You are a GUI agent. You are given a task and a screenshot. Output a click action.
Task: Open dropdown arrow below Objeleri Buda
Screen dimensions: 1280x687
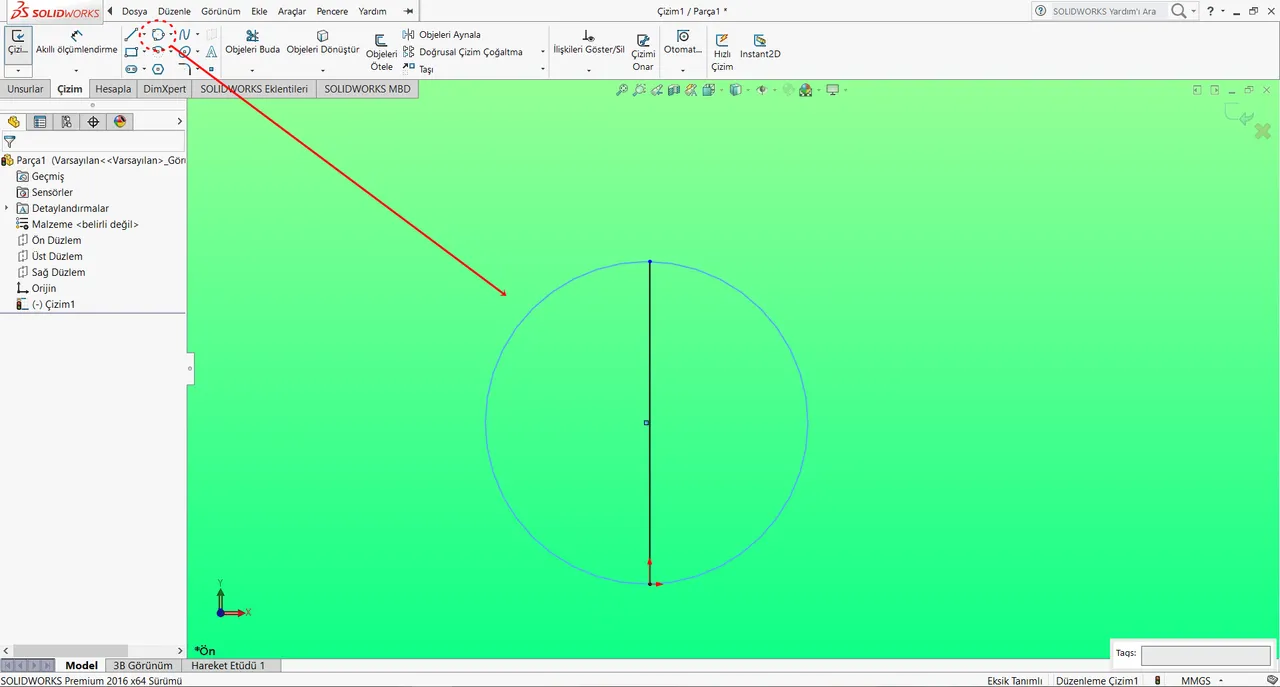(252, 70)
